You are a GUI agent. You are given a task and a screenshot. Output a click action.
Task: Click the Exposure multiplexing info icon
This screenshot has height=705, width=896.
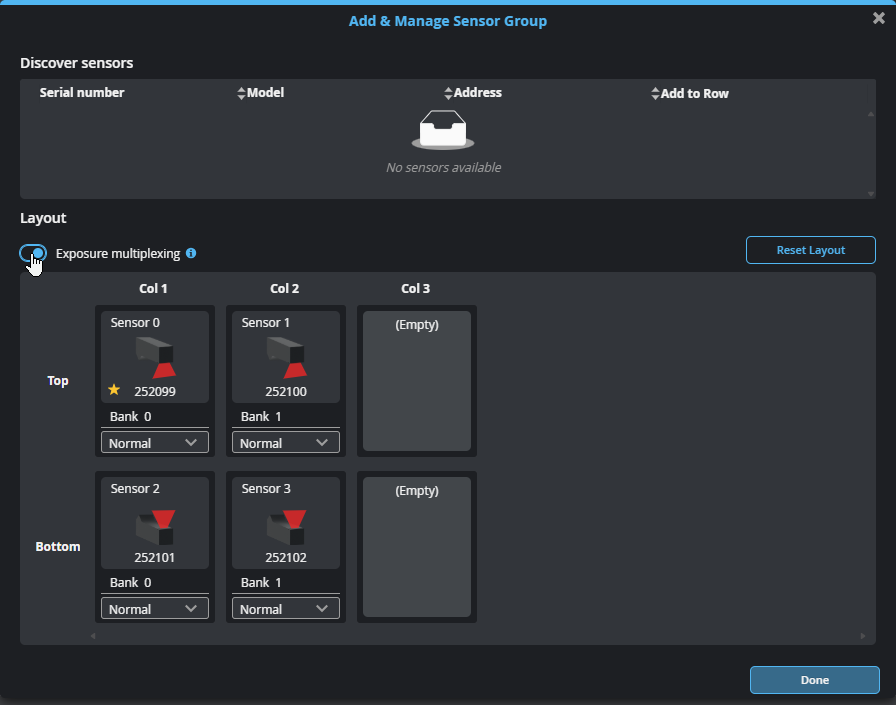pos(191,253)
